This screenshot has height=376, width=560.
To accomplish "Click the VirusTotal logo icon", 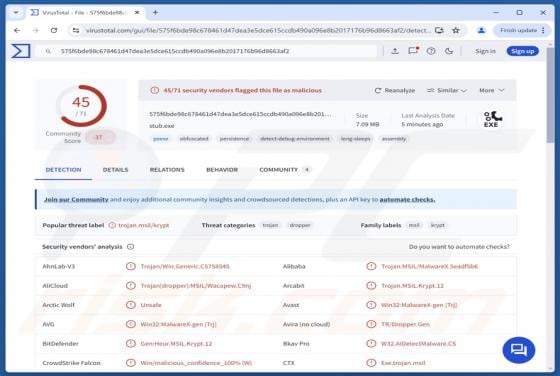I will click(21, 51).
